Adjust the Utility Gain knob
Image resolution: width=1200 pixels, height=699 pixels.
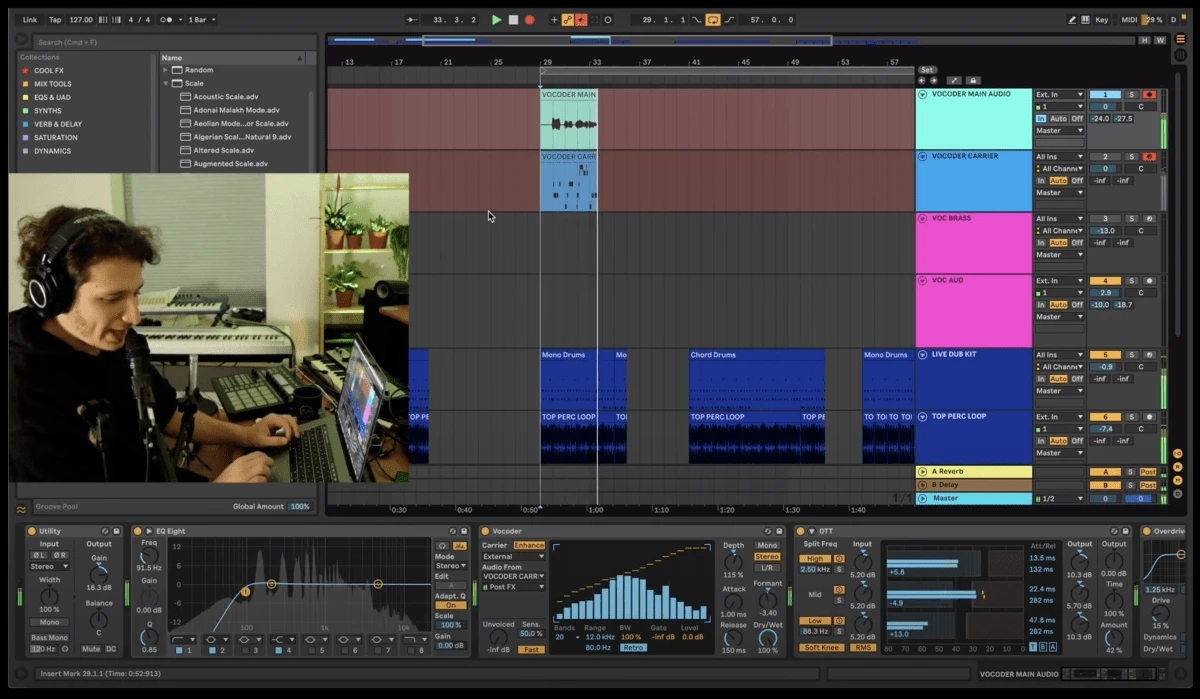[x=99, y=574]
